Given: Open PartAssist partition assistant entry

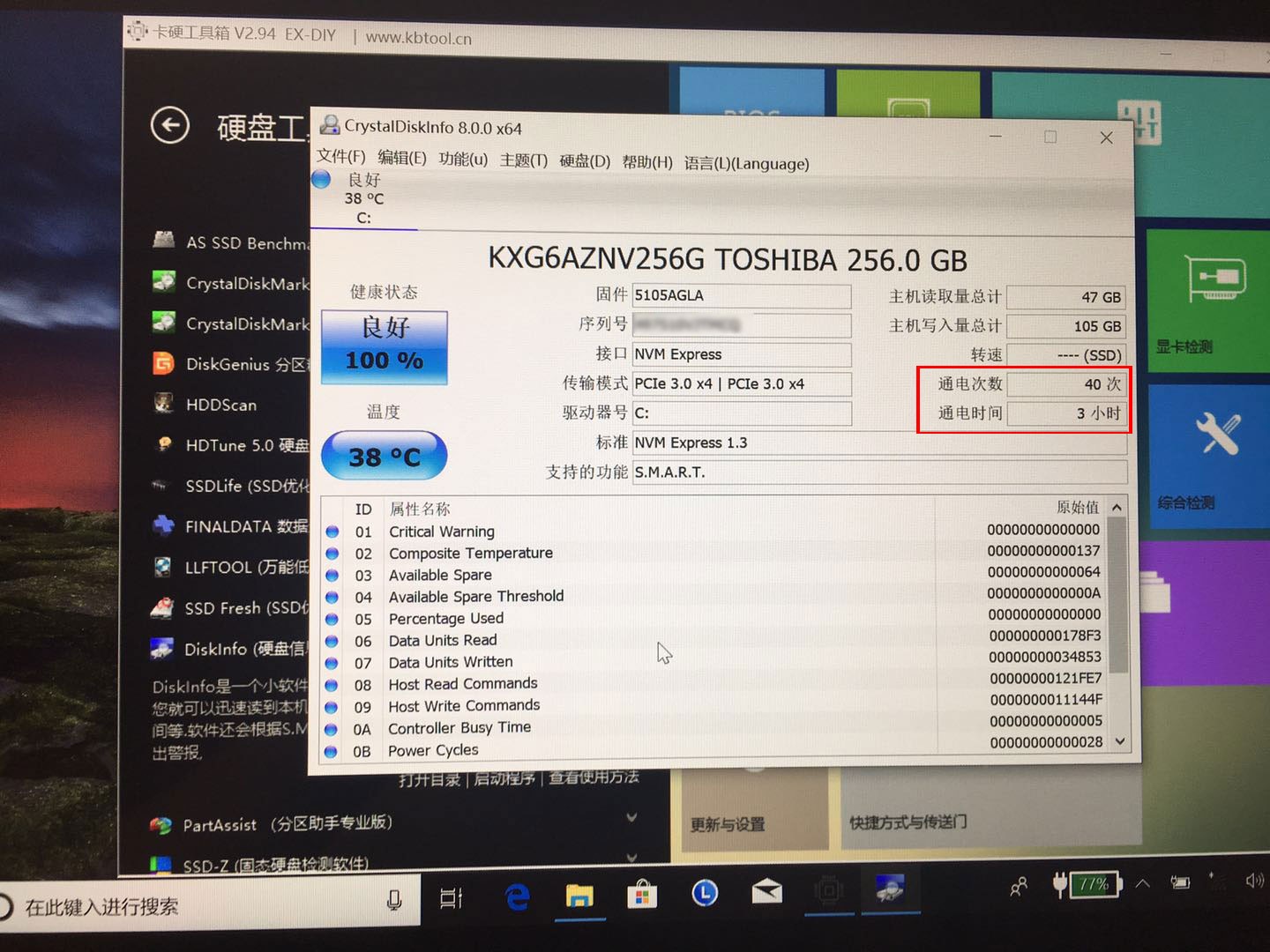Looking at the screenshot, I should 271,824.
